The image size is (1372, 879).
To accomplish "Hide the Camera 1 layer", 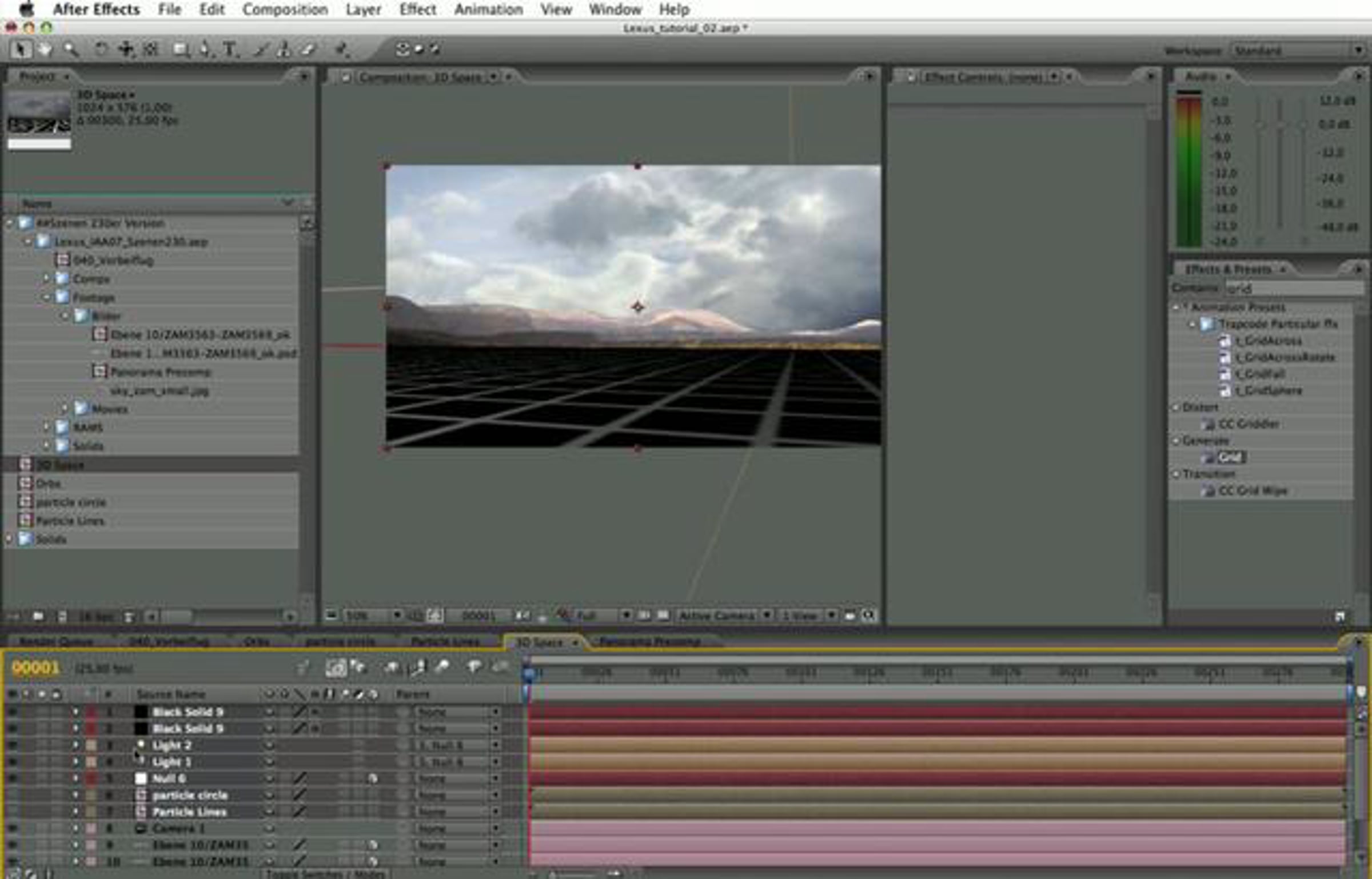I will tap(12, 828).
